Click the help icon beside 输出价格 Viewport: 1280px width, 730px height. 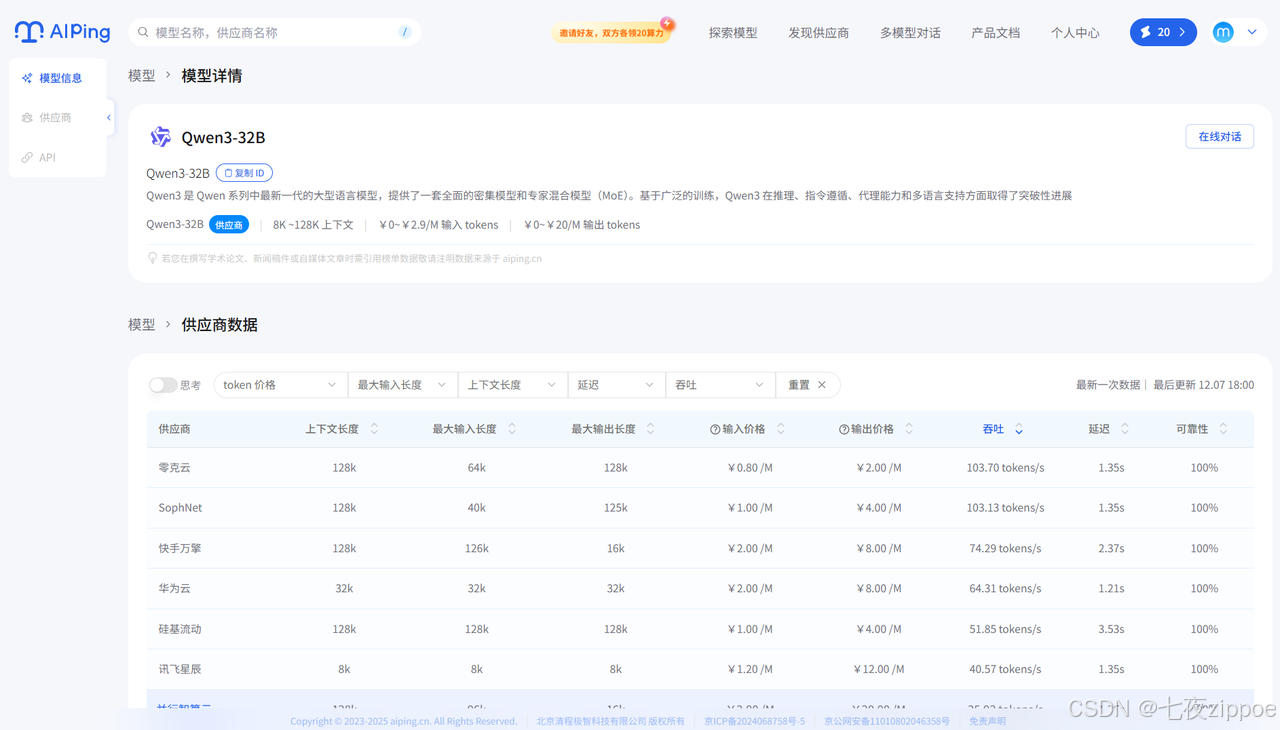tap(844, 429)
